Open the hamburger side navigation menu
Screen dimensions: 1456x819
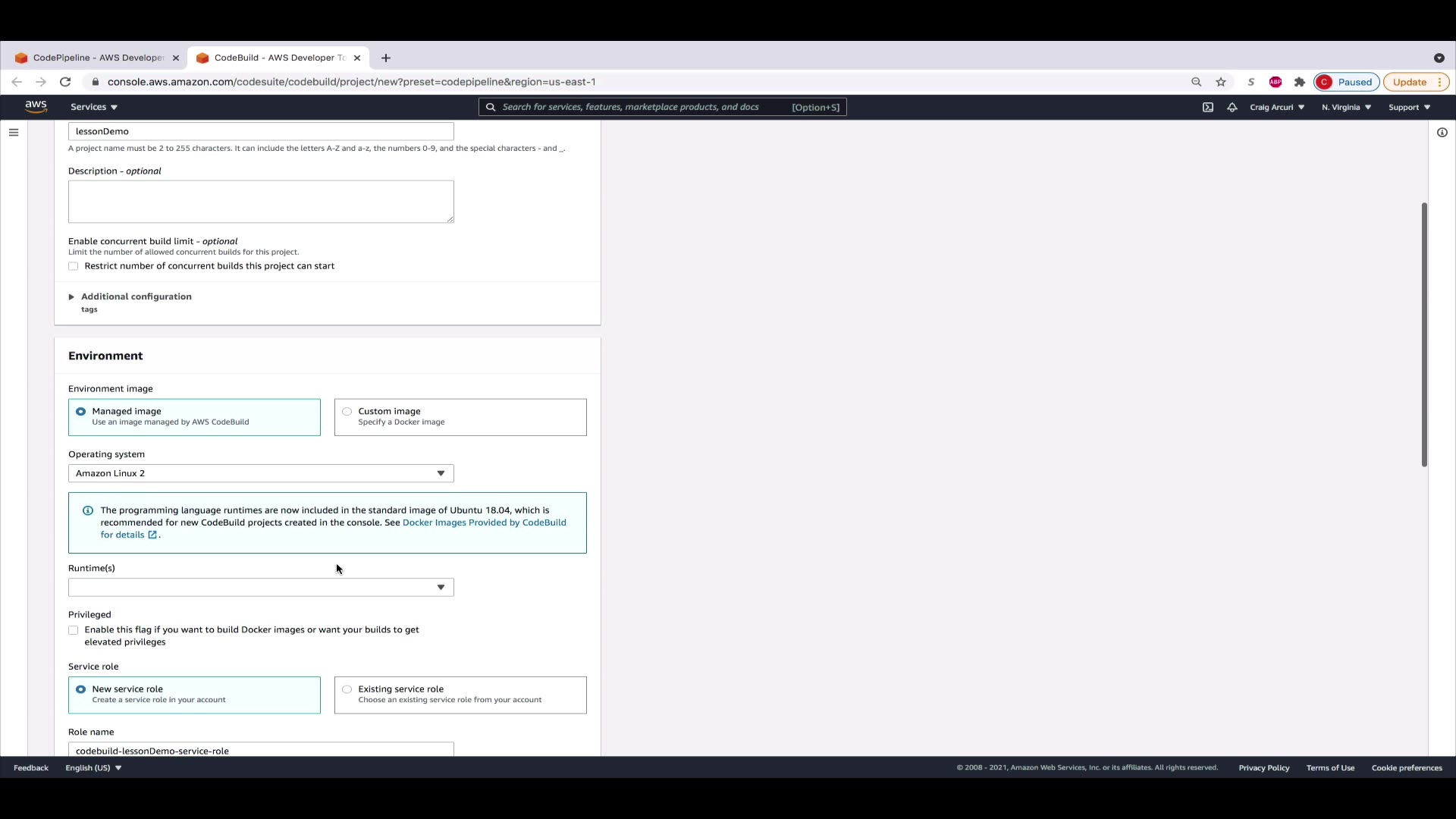coord(14,132)
